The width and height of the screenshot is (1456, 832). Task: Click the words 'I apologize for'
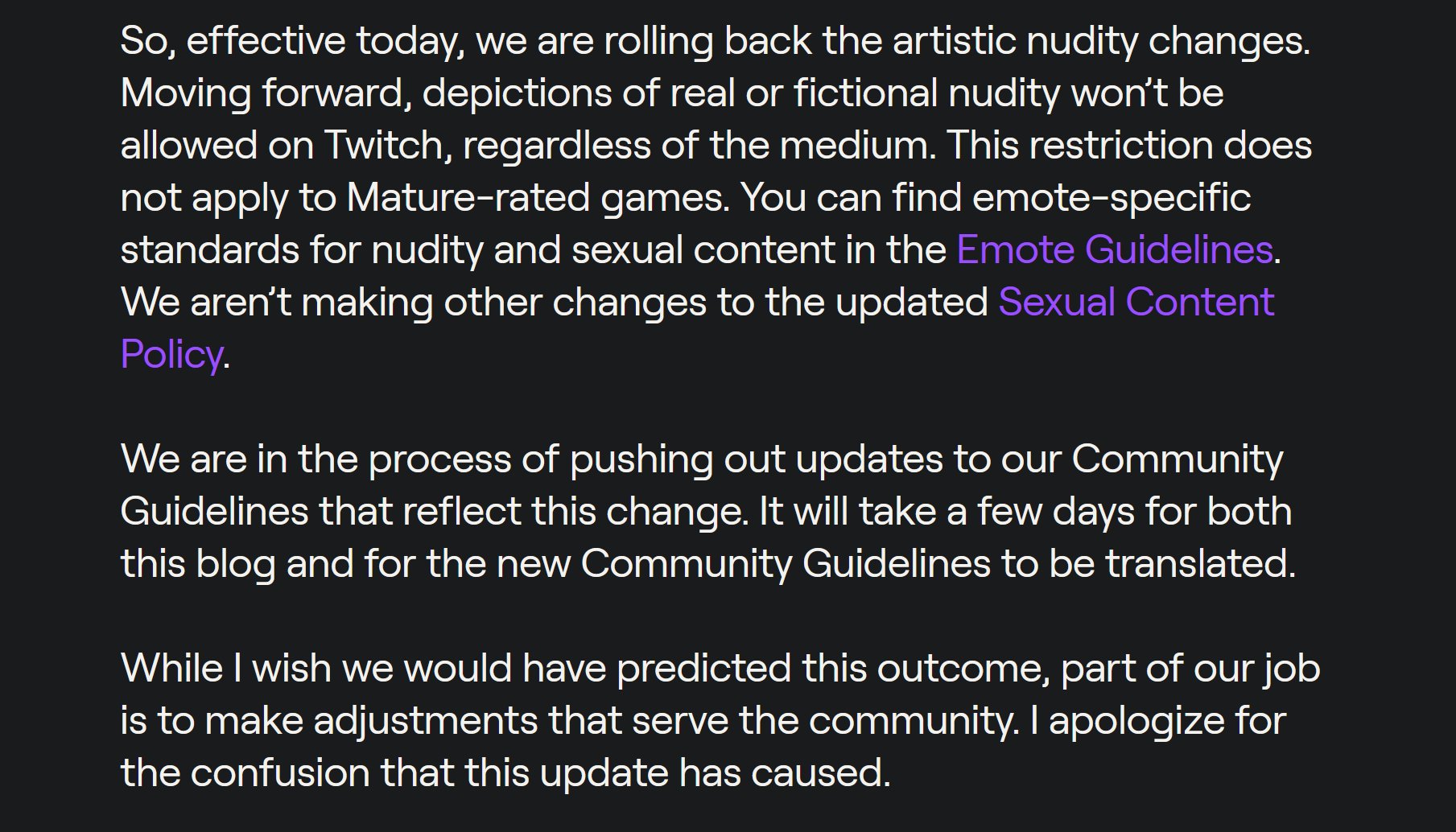click(x=1157, y=720)
